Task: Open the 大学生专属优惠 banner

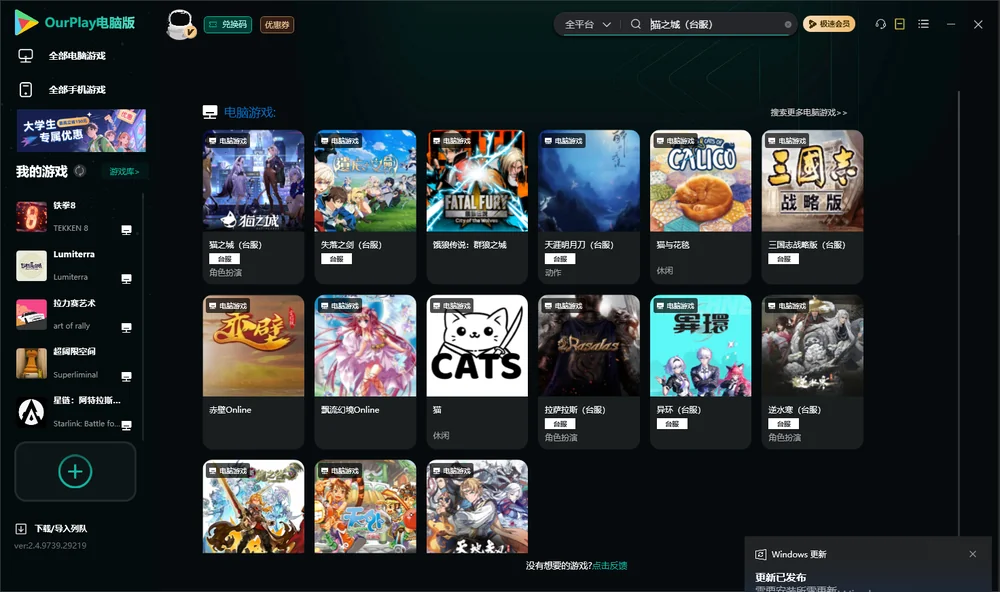Action: 81,130
